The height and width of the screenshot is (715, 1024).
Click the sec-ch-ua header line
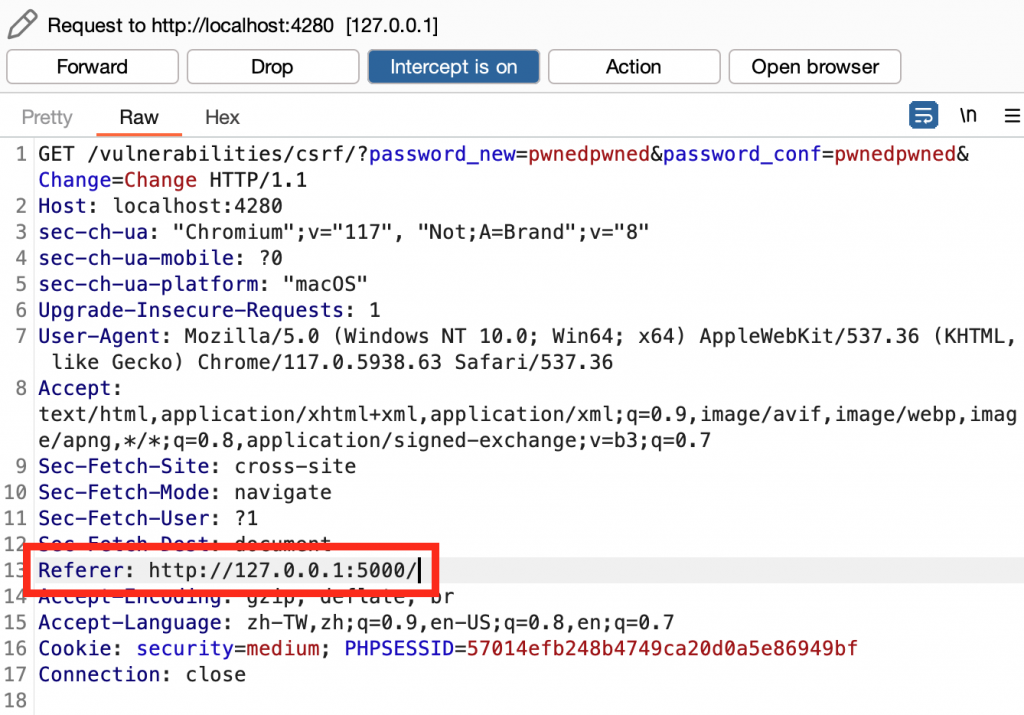[344, 232]
